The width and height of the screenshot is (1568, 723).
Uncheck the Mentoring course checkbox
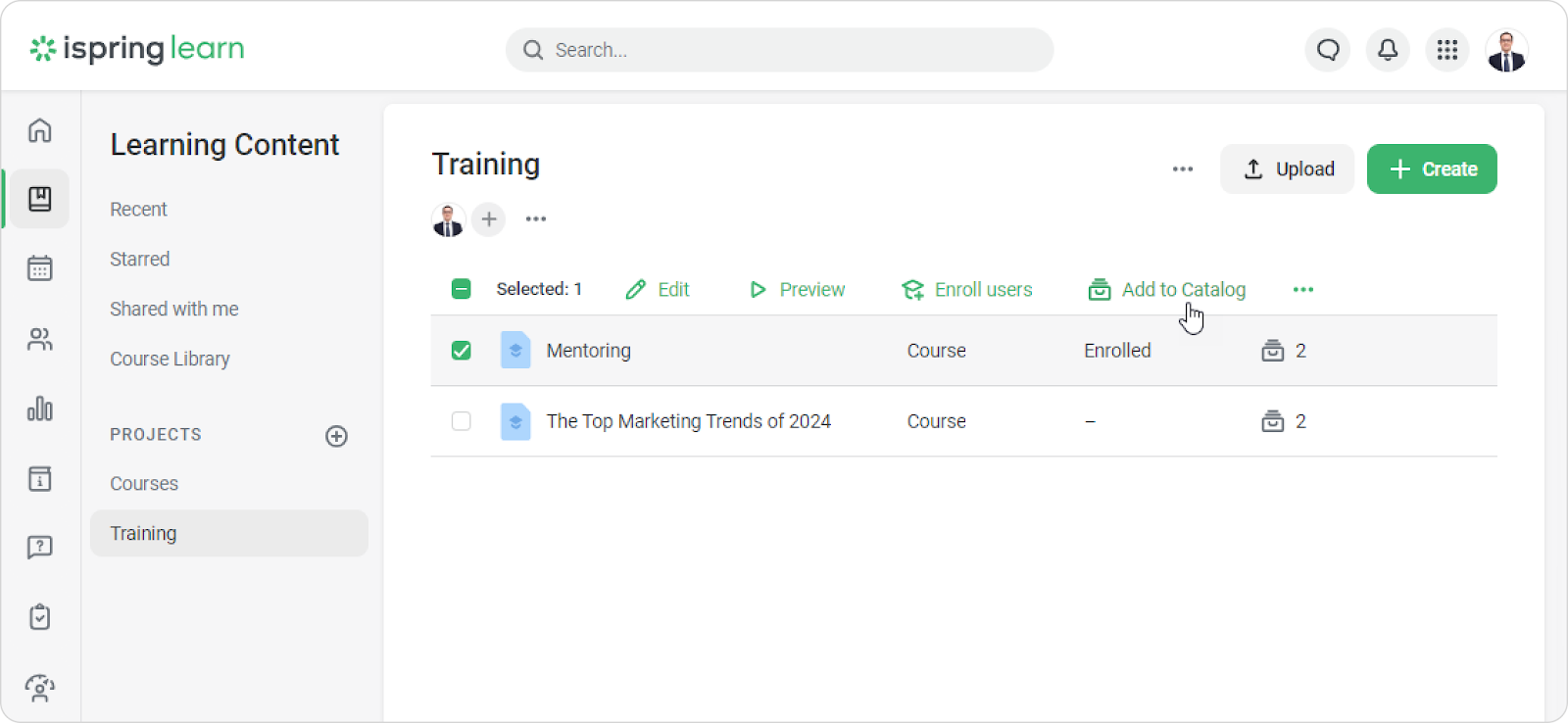point(461,351)
